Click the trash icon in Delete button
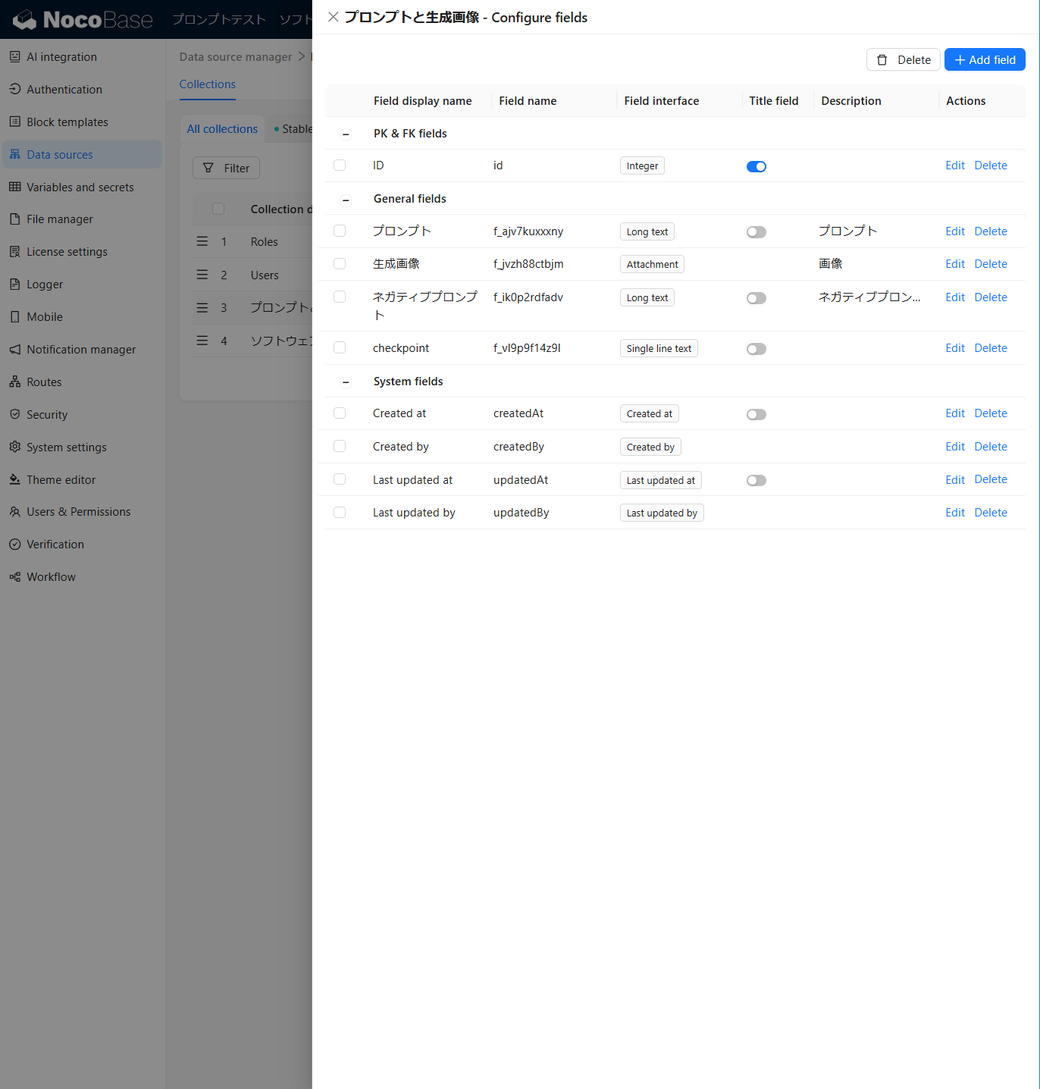Viewport: 1040px width, 1089px height. tap(882, 60)
